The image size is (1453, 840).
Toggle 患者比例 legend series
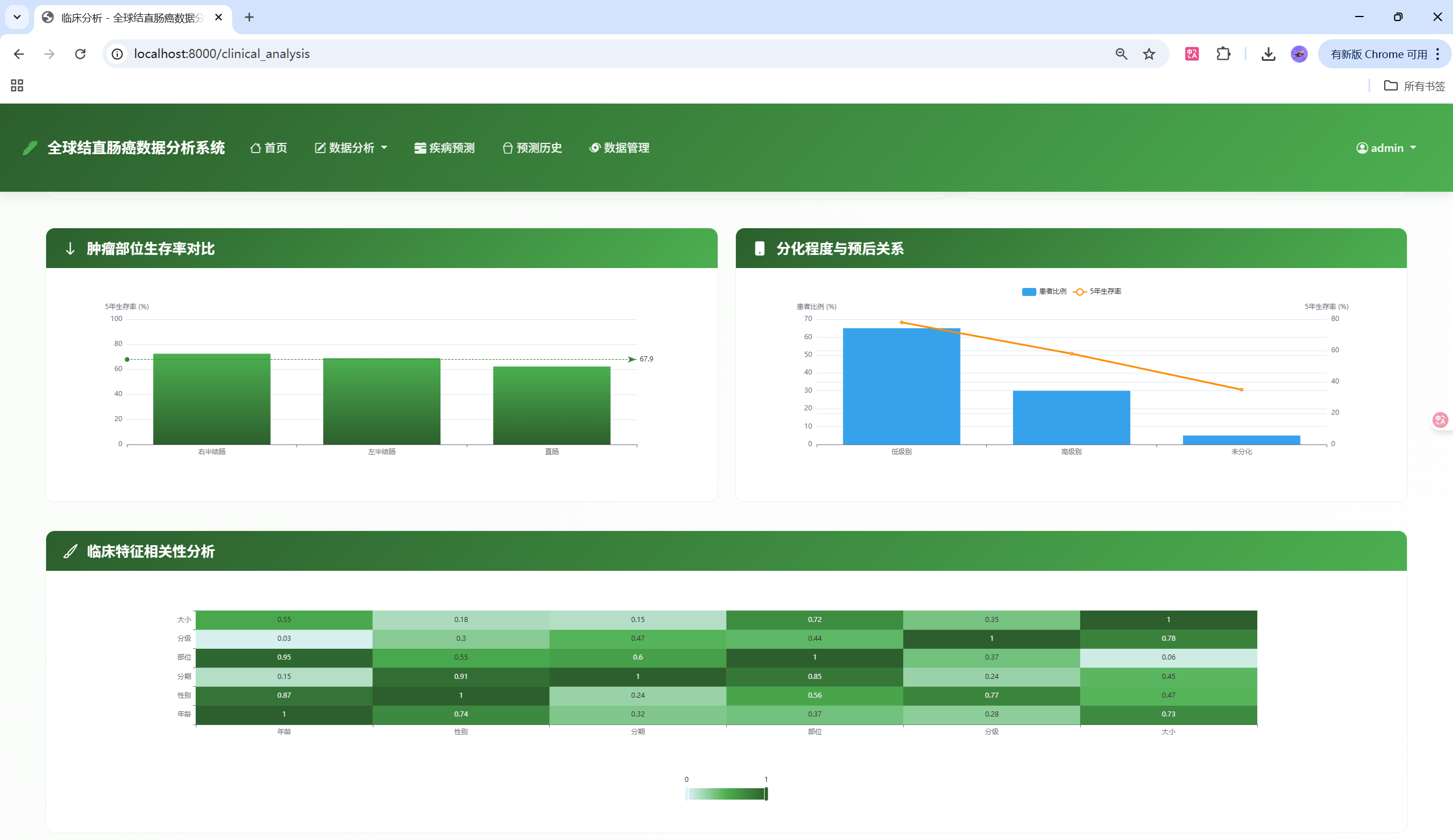[x=1044, y=292]
